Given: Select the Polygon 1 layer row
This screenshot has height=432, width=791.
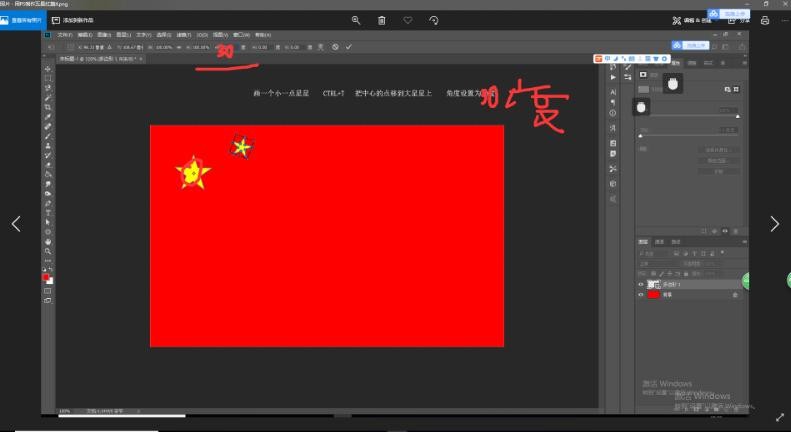Looking at the screenshot, I should pos(692,285).
